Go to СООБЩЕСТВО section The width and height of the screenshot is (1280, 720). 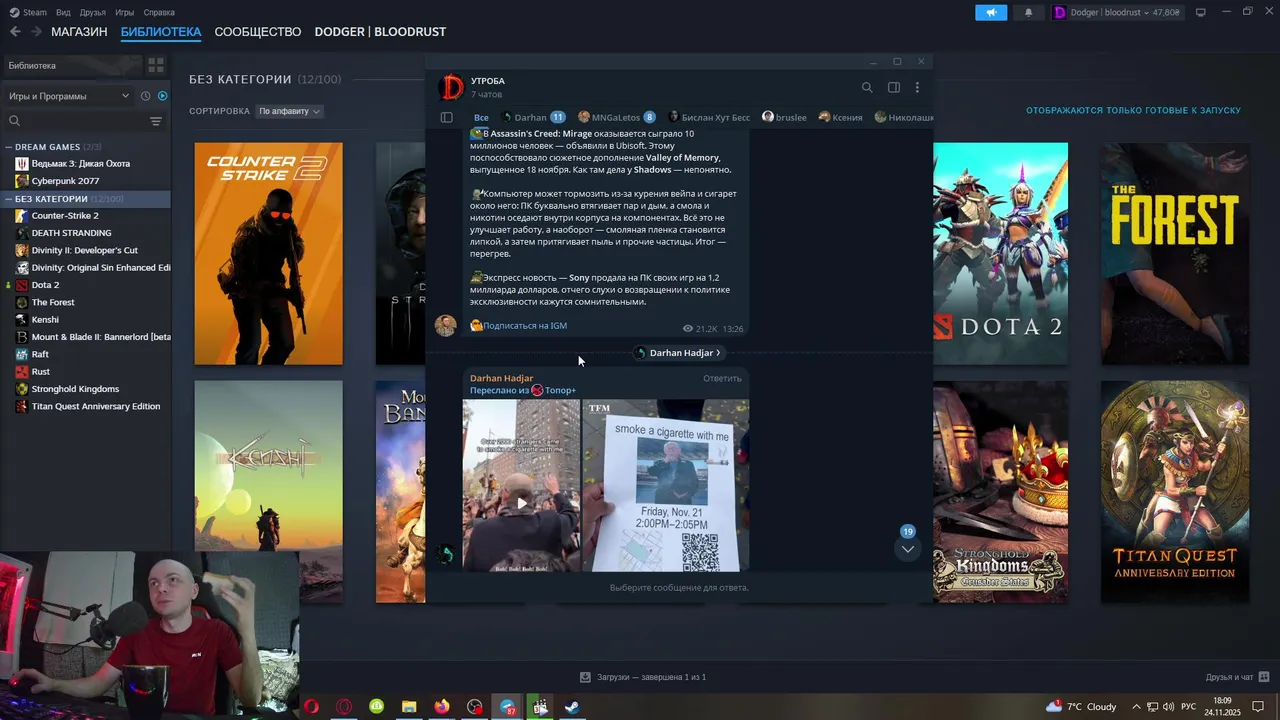coord(258,32)
